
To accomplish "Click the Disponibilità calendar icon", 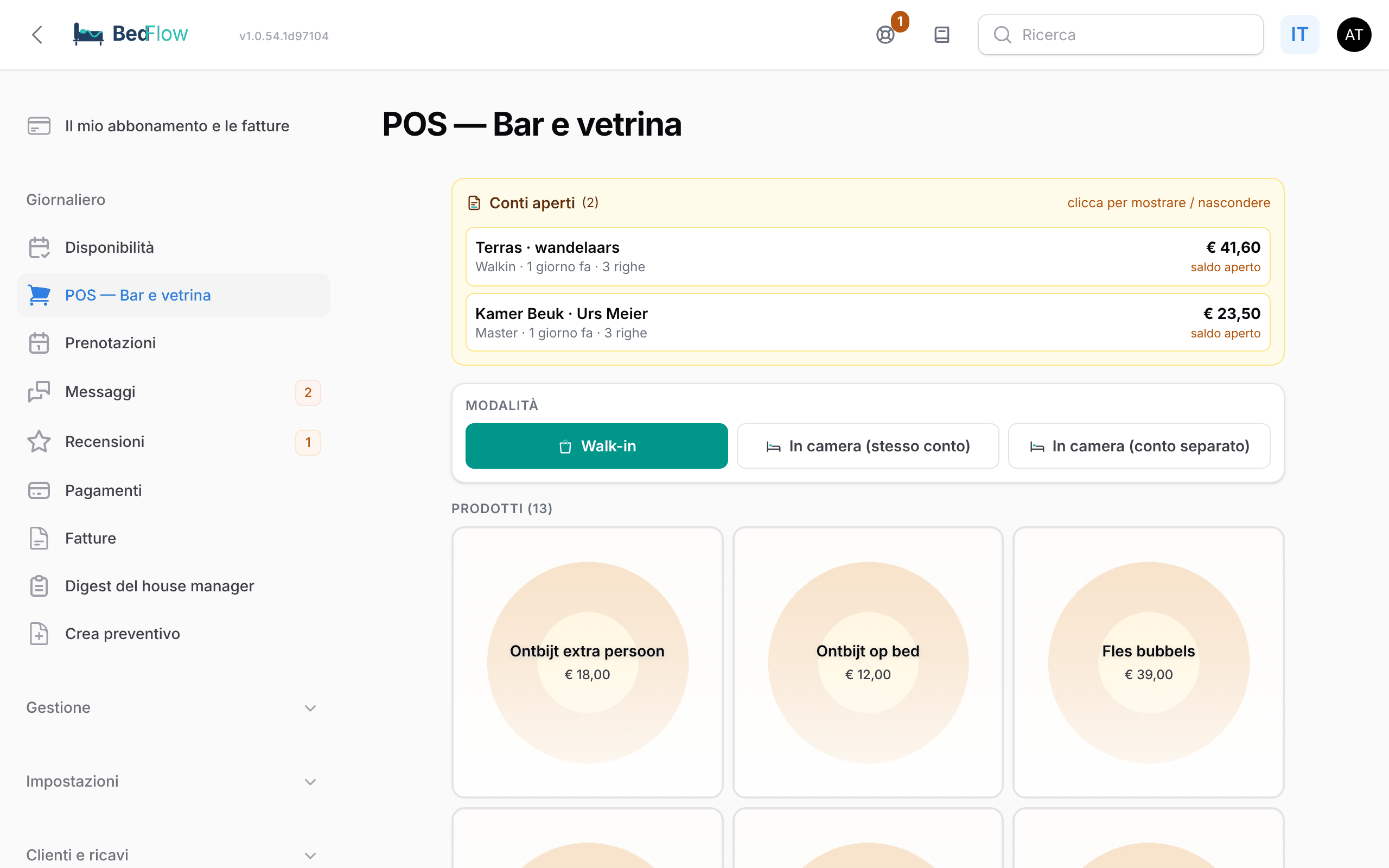I will point(39,247).
